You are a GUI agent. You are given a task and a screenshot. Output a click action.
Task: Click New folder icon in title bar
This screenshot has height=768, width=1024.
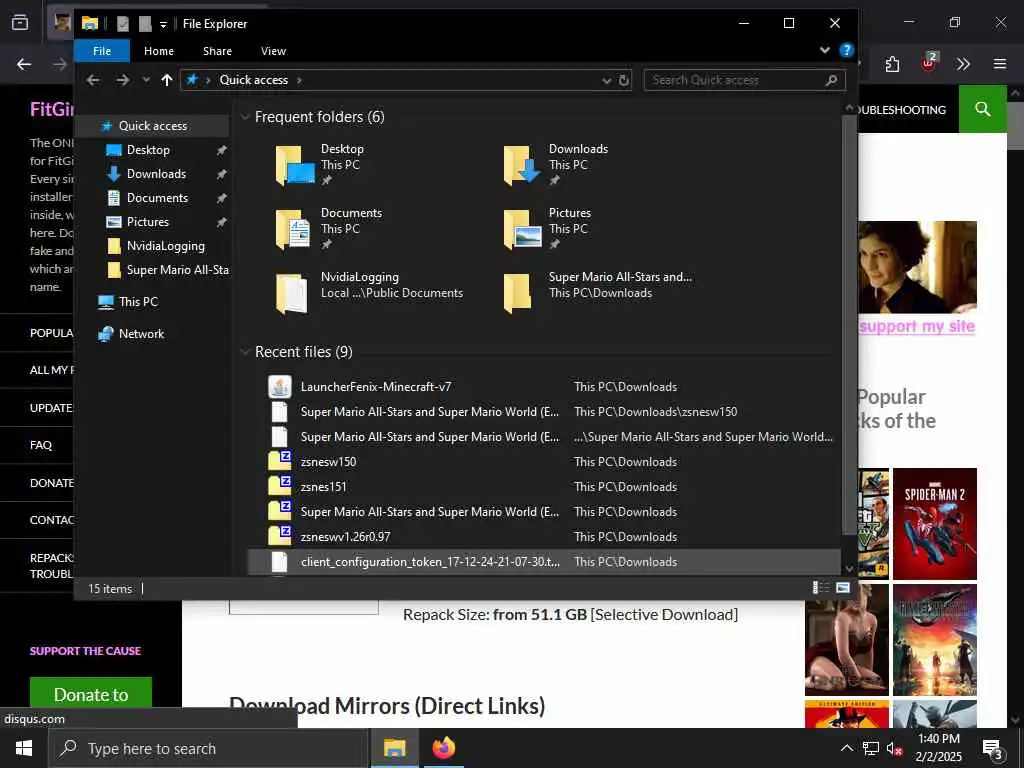[x=145, y=24]
